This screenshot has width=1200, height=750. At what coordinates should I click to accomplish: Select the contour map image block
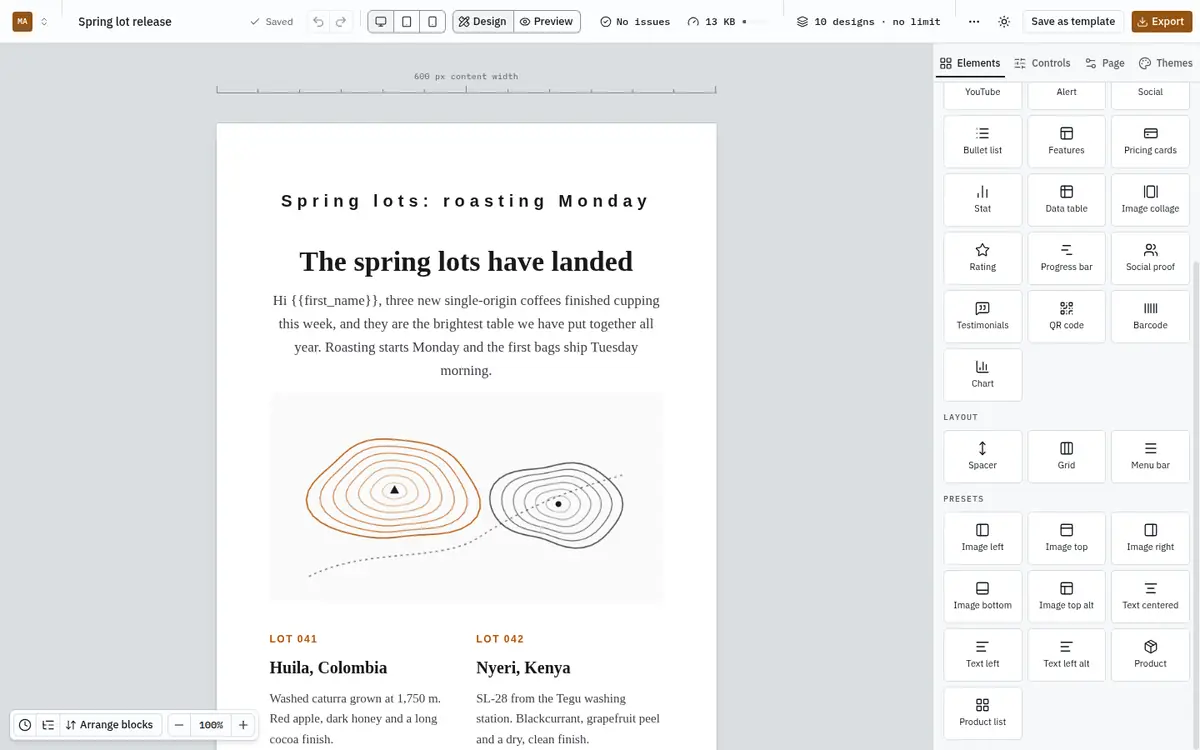(466, 498)
